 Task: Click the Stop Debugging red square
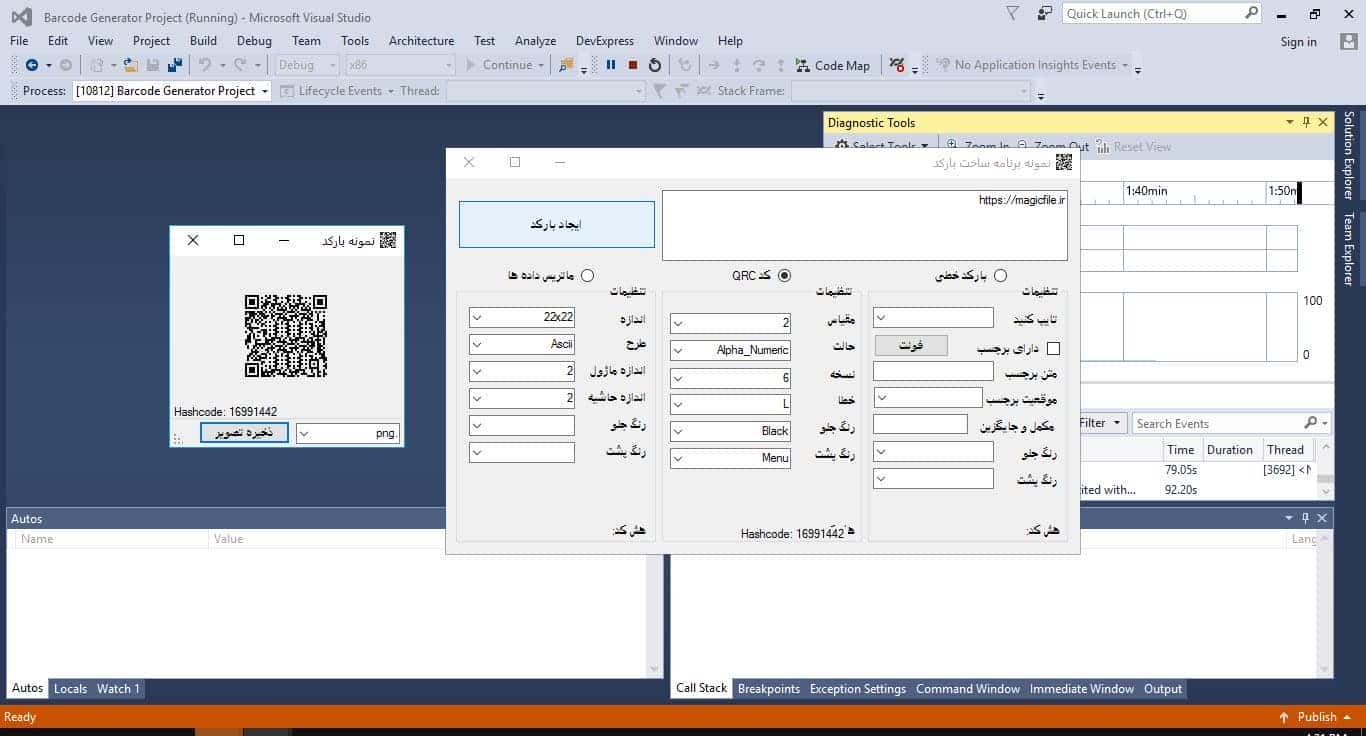tap(633, 65)
